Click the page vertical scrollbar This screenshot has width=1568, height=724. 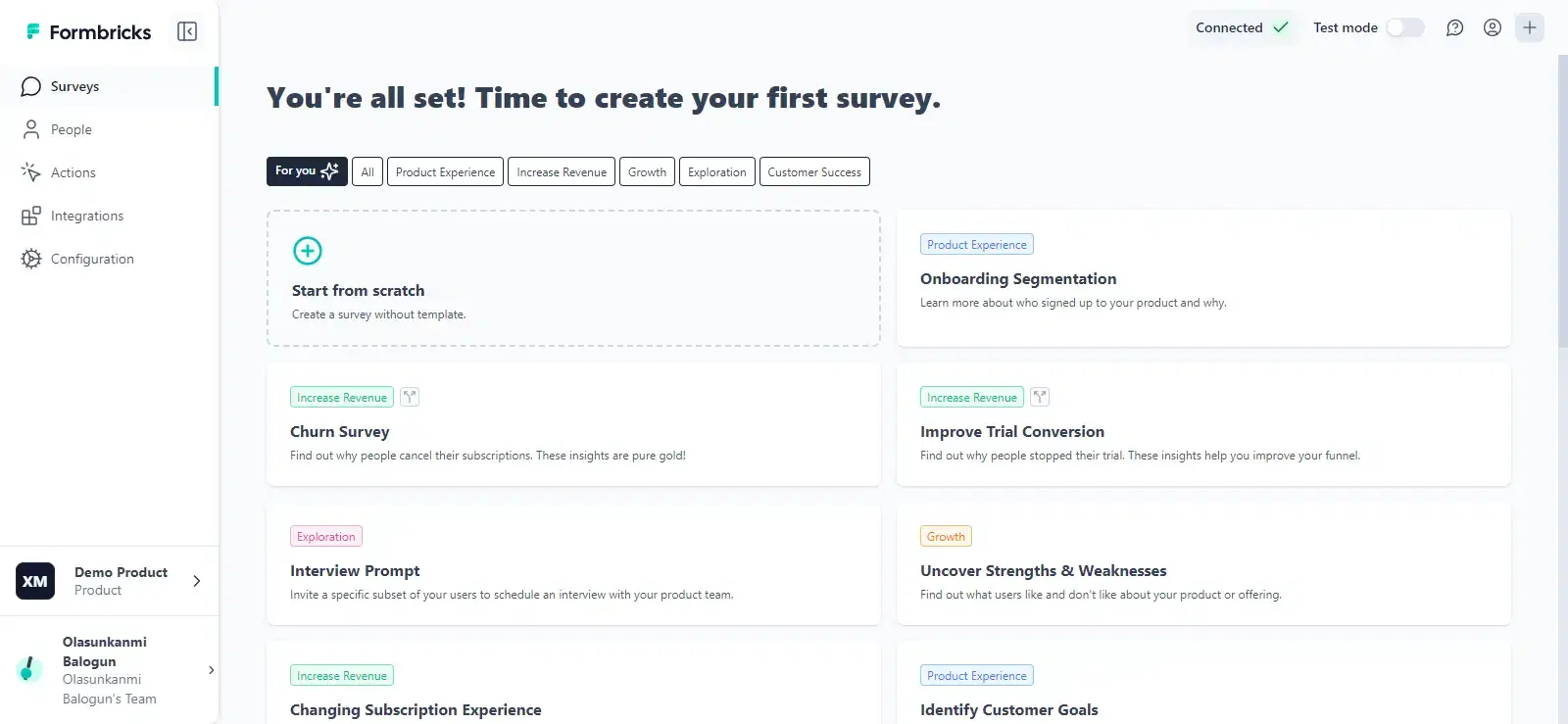1562,196
